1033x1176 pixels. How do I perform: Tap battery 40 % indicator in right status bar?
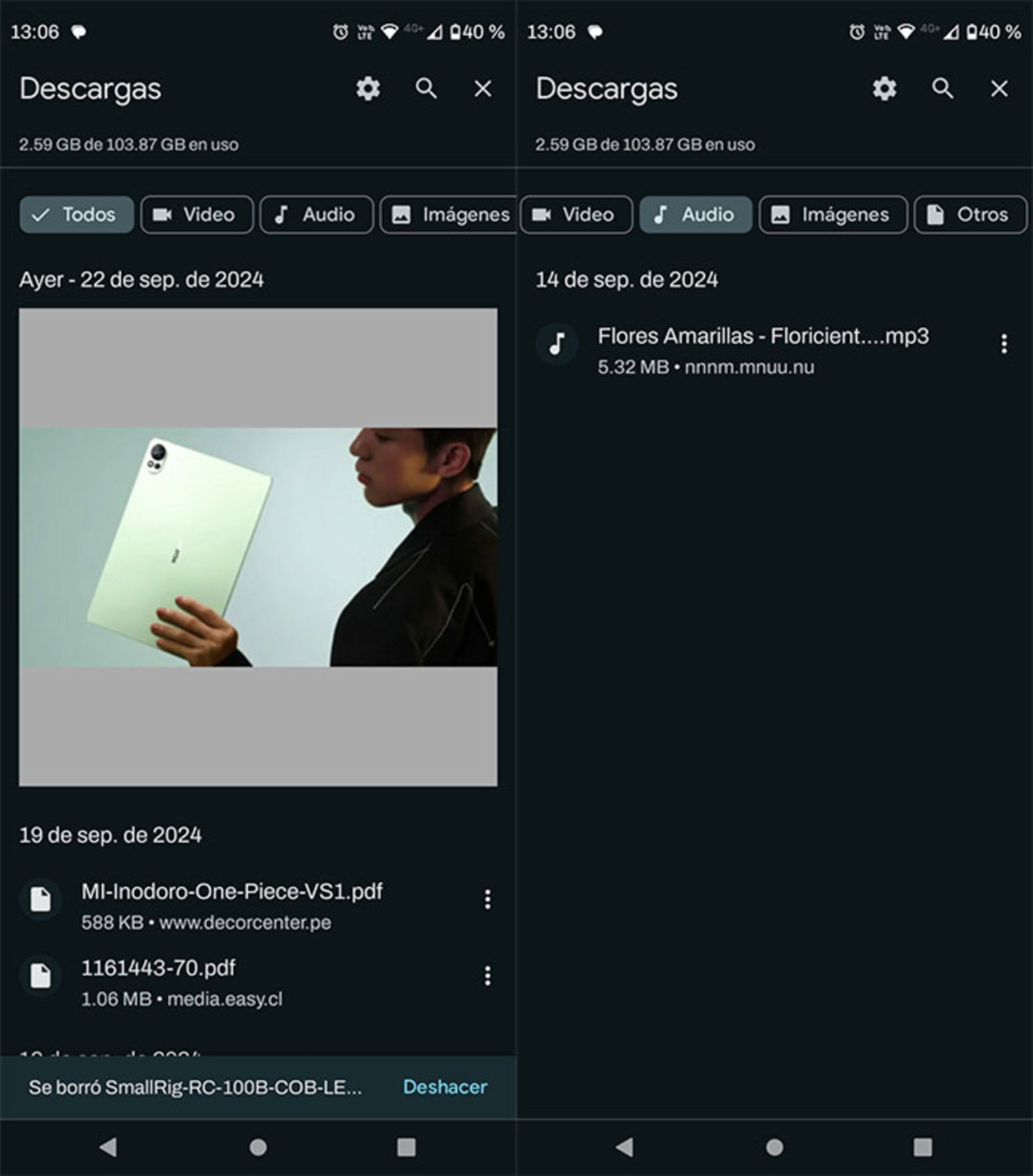coord(994,32)
